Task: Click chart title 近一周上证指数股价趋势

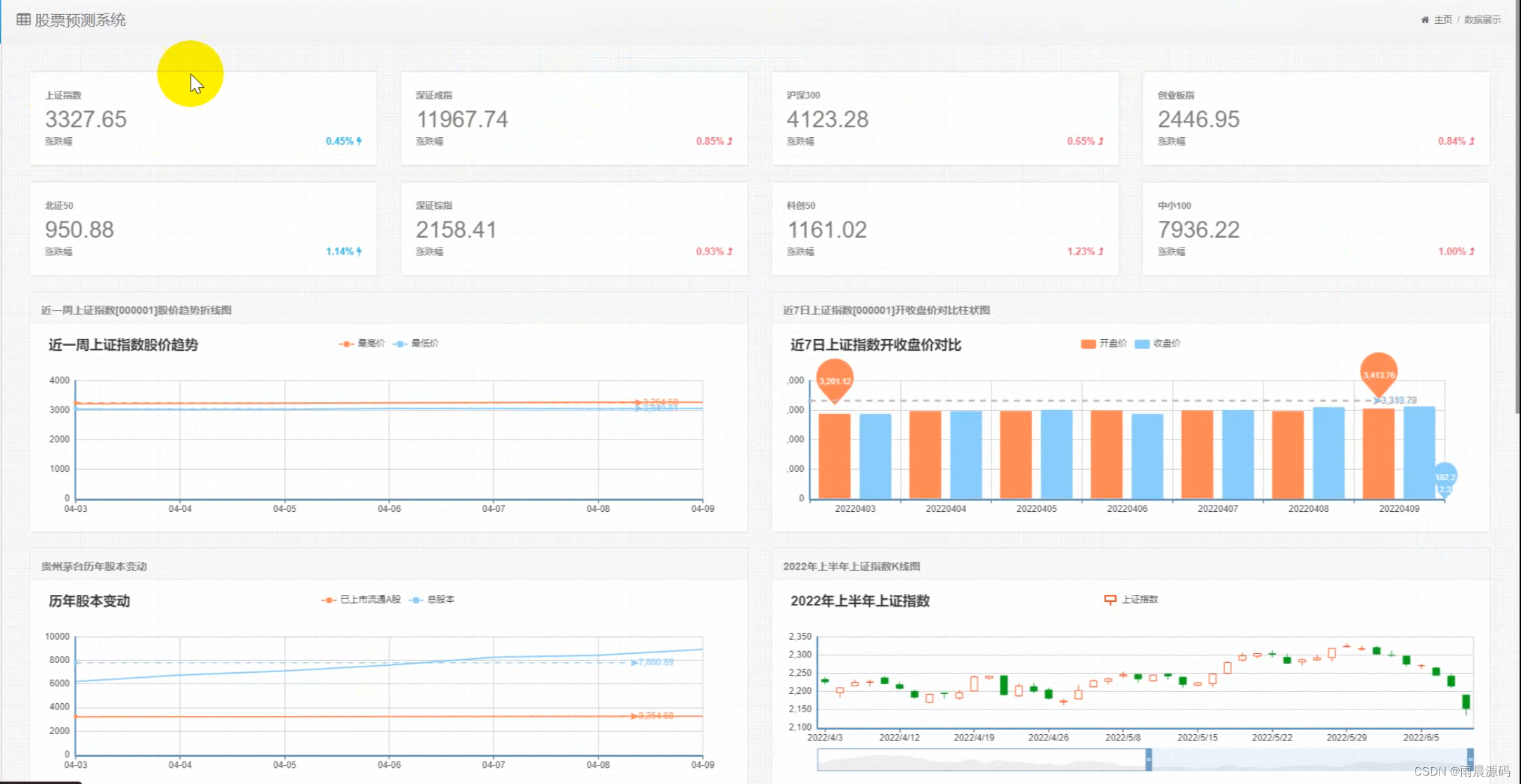Action: [123, 345]
